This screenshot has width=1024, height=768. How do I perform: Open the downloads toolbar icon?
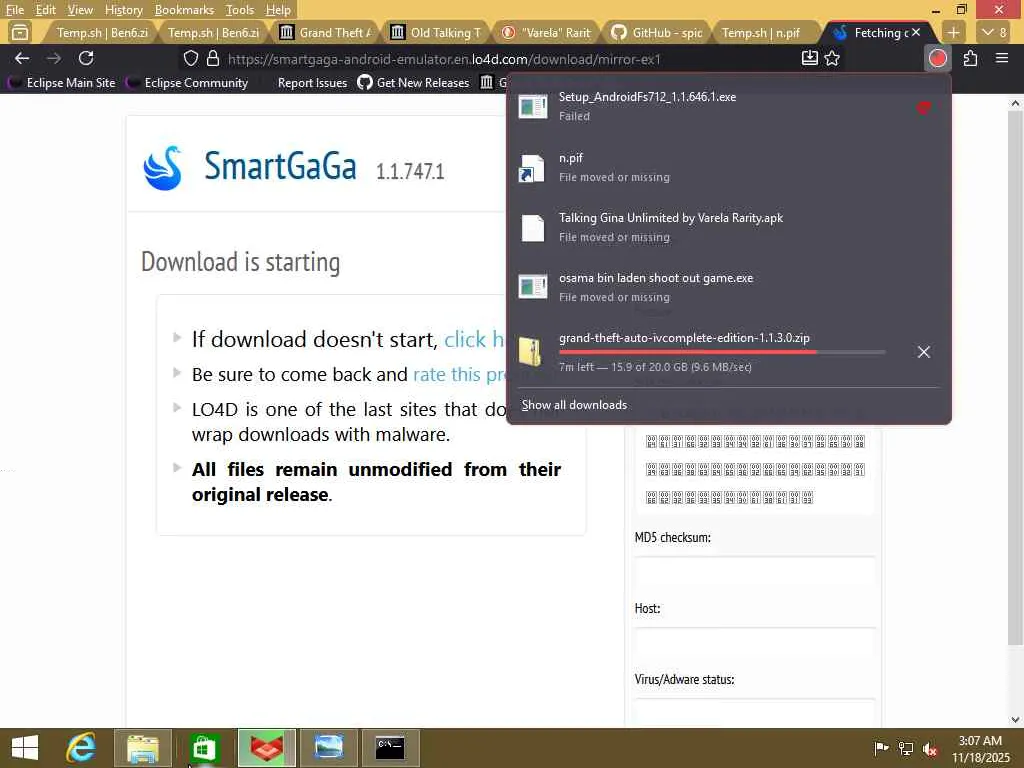coord(810,59)
